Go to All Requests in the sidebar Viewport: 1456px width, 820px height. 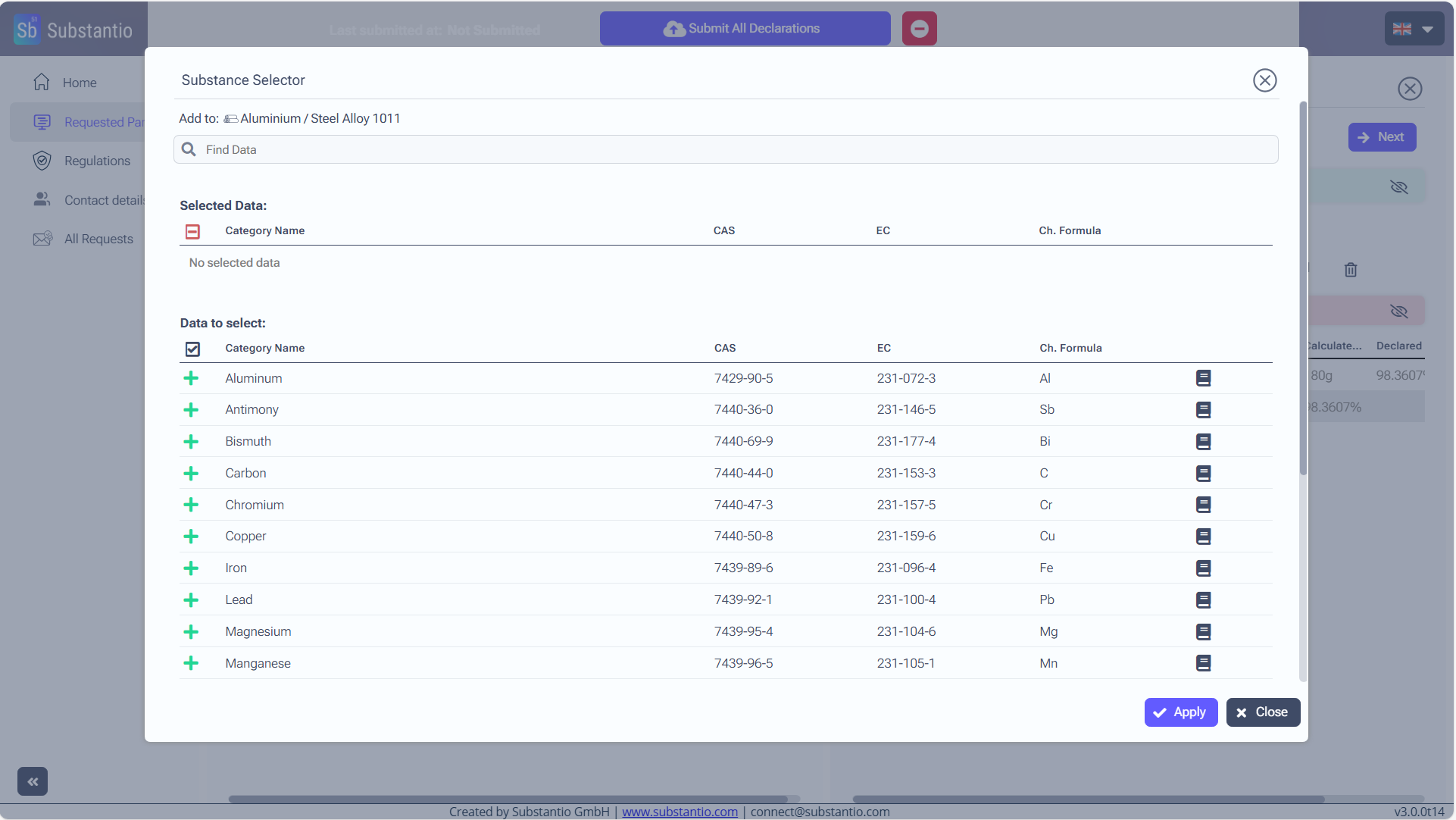click(98, 239)
